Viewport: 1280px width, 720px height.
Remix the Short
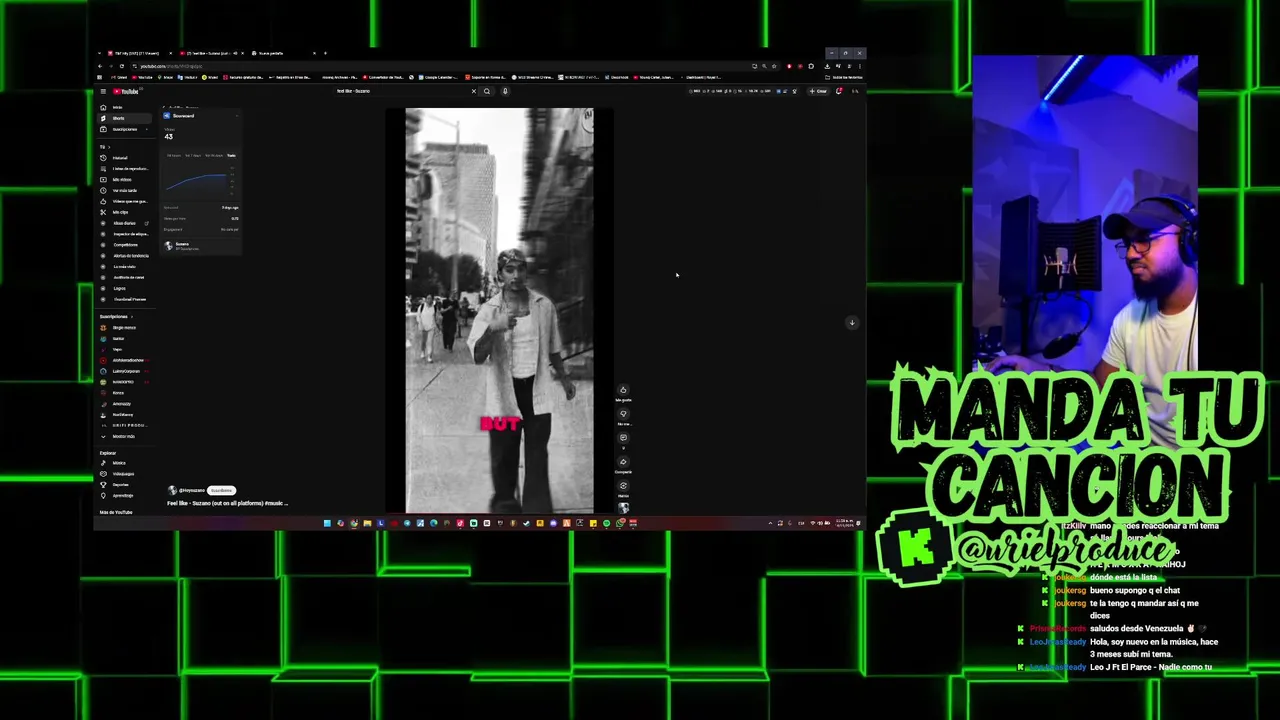(623, 486)
